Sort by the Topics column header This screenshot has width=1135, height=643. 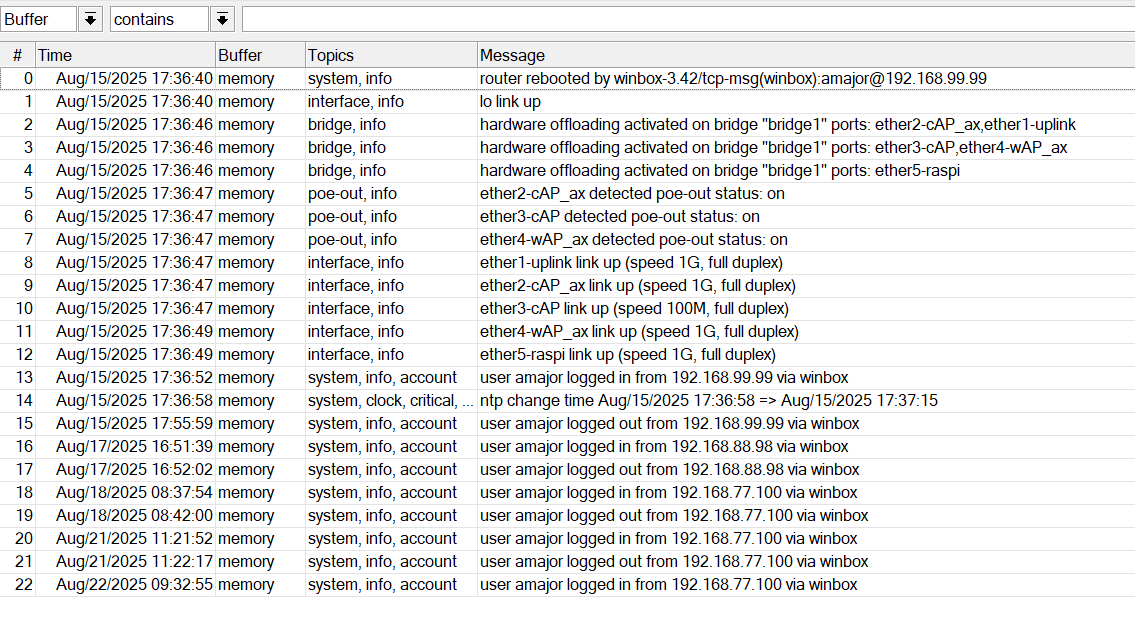pyautogui.click(x=390, y=56)
